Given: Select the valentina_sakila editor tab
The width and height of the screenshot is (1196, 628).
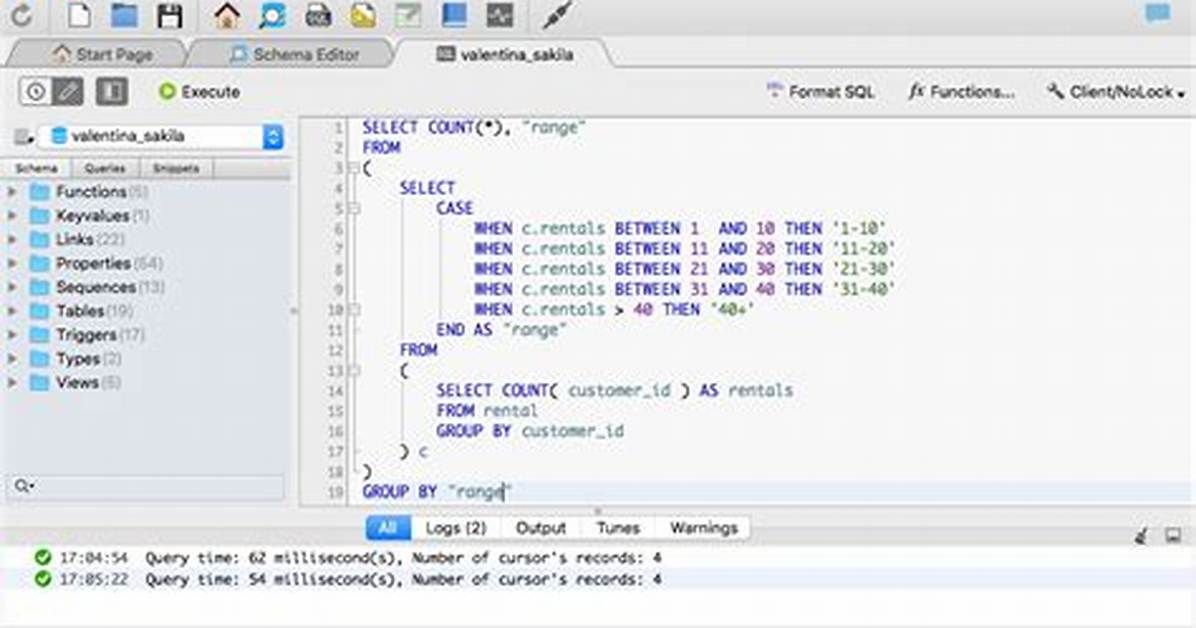Looking at the screenshot, I should (504, 54).
